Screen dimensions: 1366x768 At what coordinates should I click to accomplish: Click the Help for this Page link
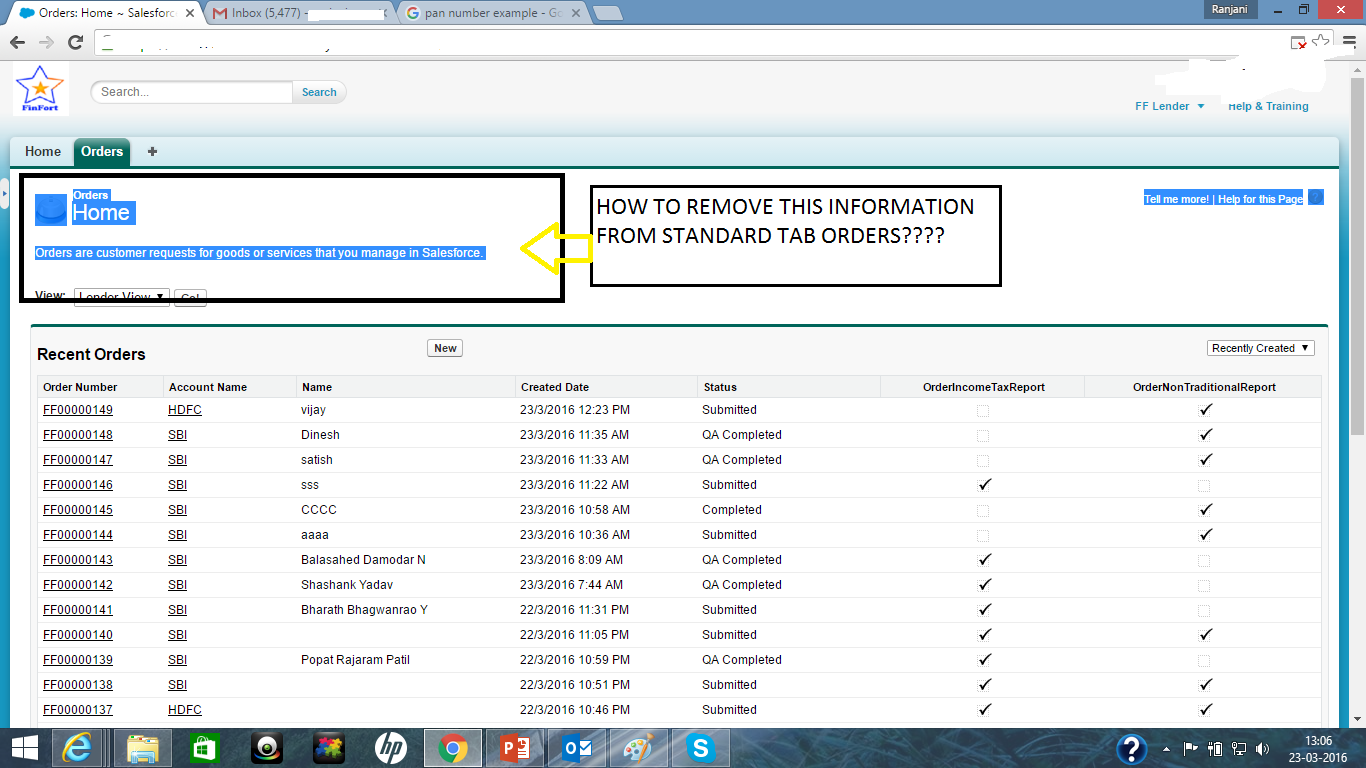coord(1260,199)
